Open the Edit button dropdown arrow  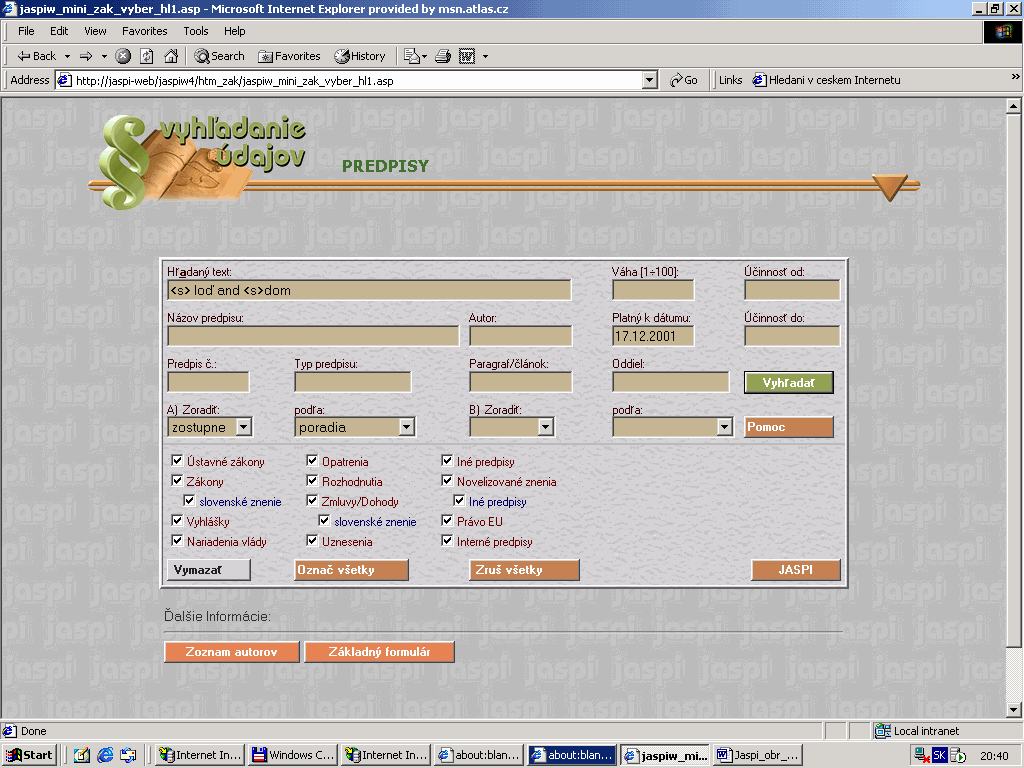[485, 56]
